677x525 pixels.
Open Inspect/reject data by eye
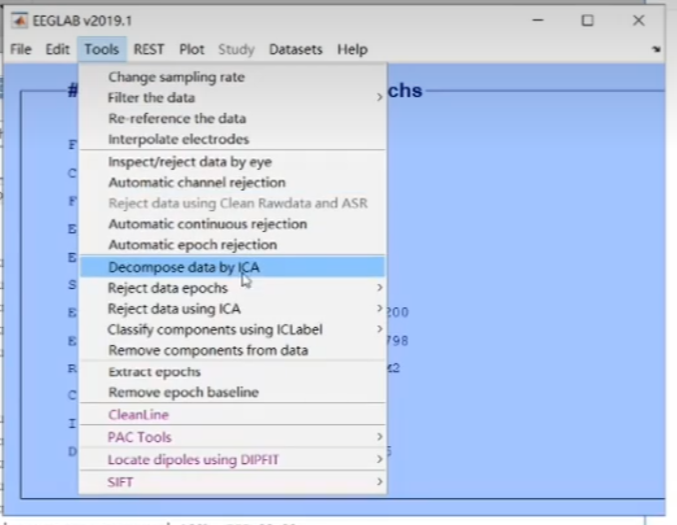[x=189, y=162]
